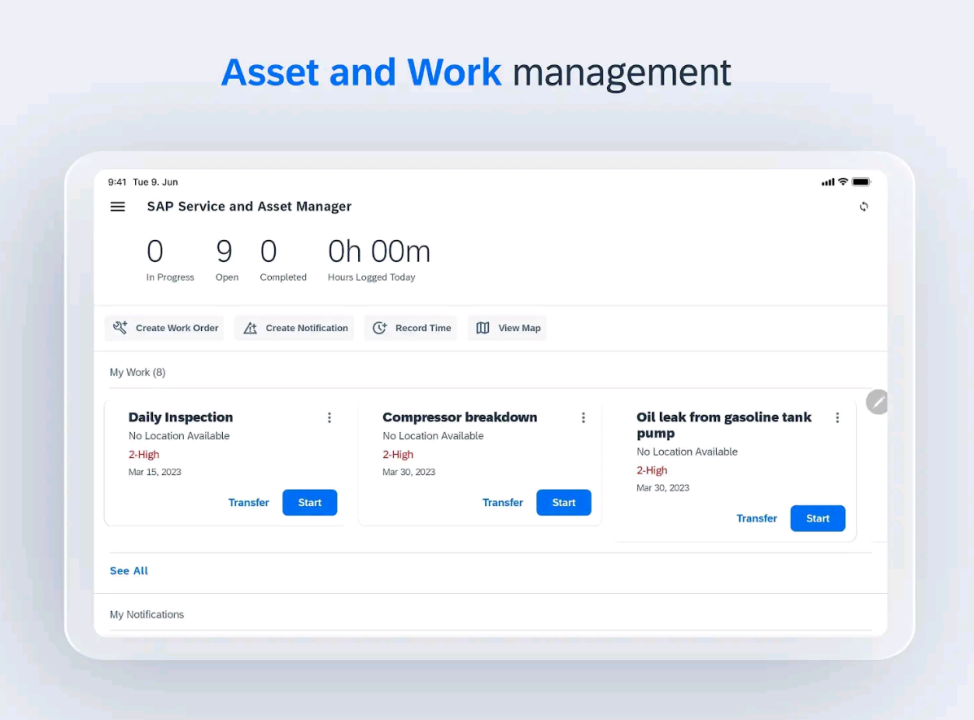Click the 2-High priority on Compressor breakdown
The height and width of the screenshot is (720, 974).
coord(398,455)
